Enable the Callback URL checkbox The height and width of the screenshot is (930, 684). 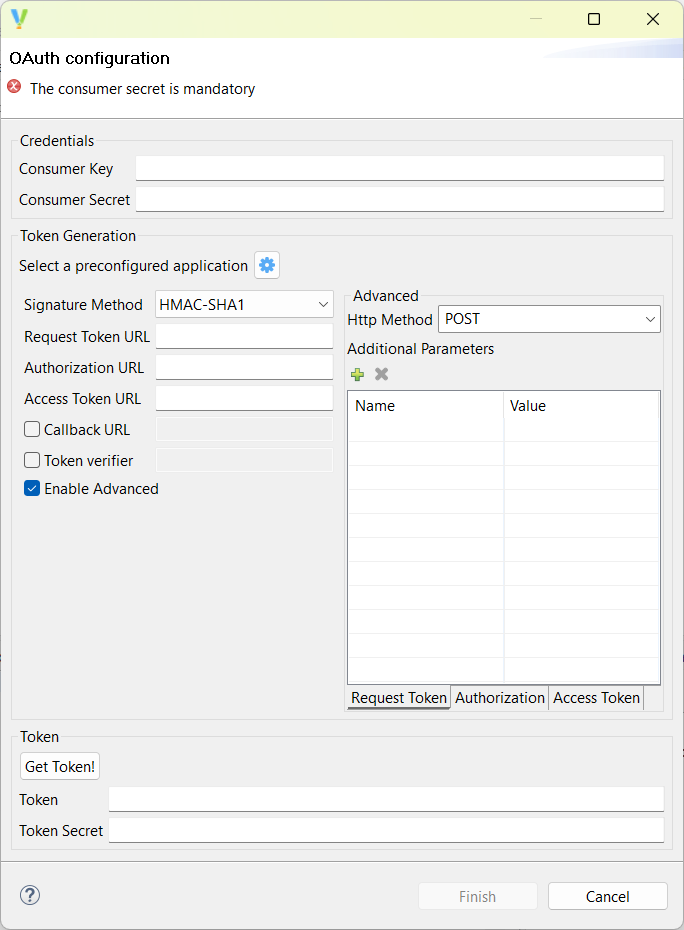(30, 429)
